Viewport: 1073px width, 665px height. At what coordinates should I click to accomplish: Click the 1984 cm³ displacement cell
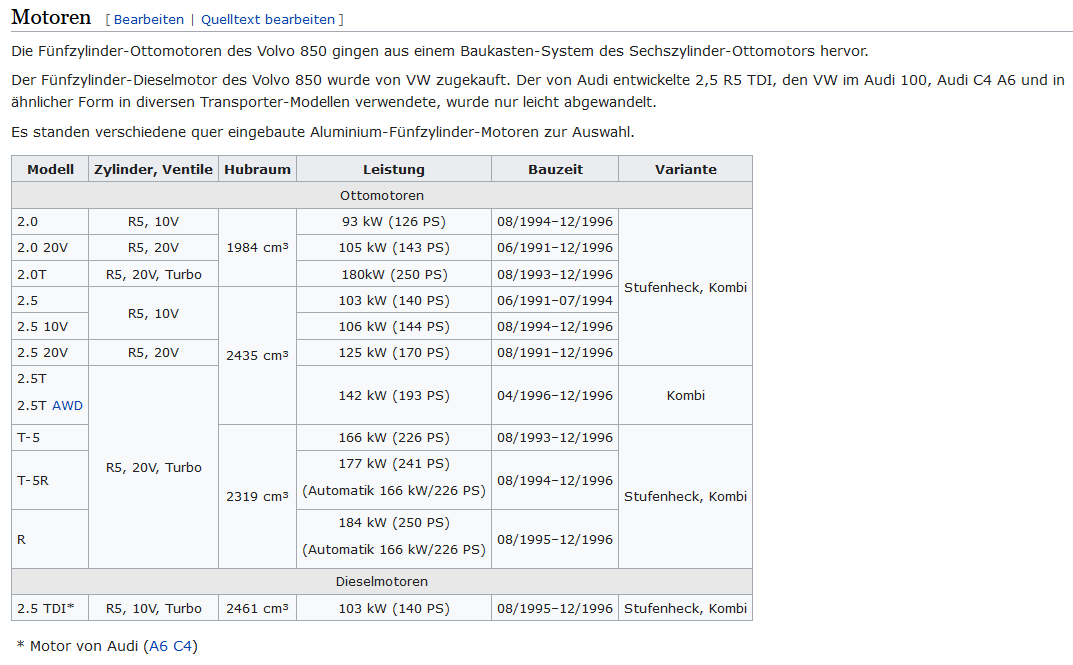pos(257,248)
